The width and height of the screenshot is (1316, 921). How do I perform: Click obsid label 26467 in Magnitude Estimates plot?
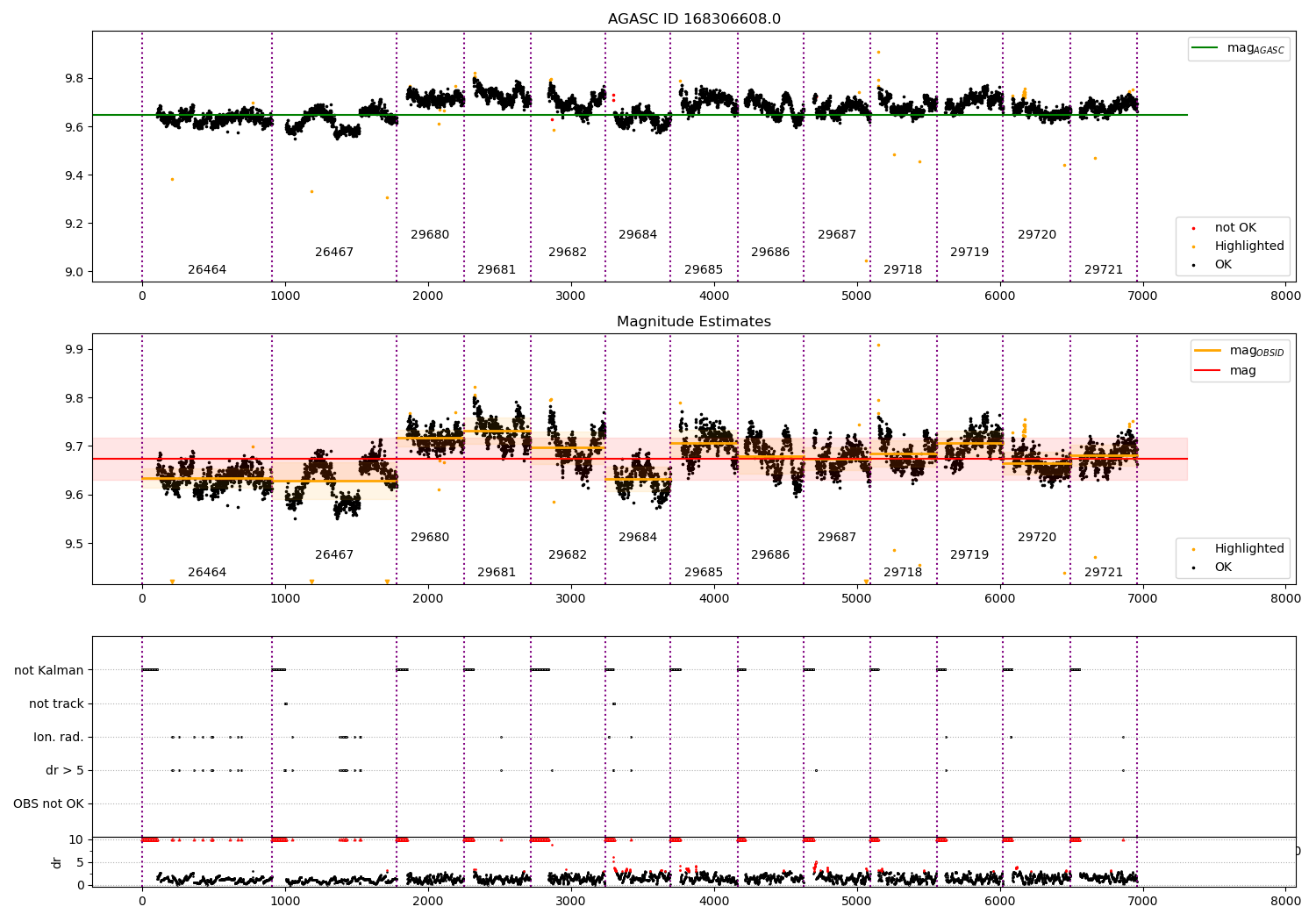(334, 555)
